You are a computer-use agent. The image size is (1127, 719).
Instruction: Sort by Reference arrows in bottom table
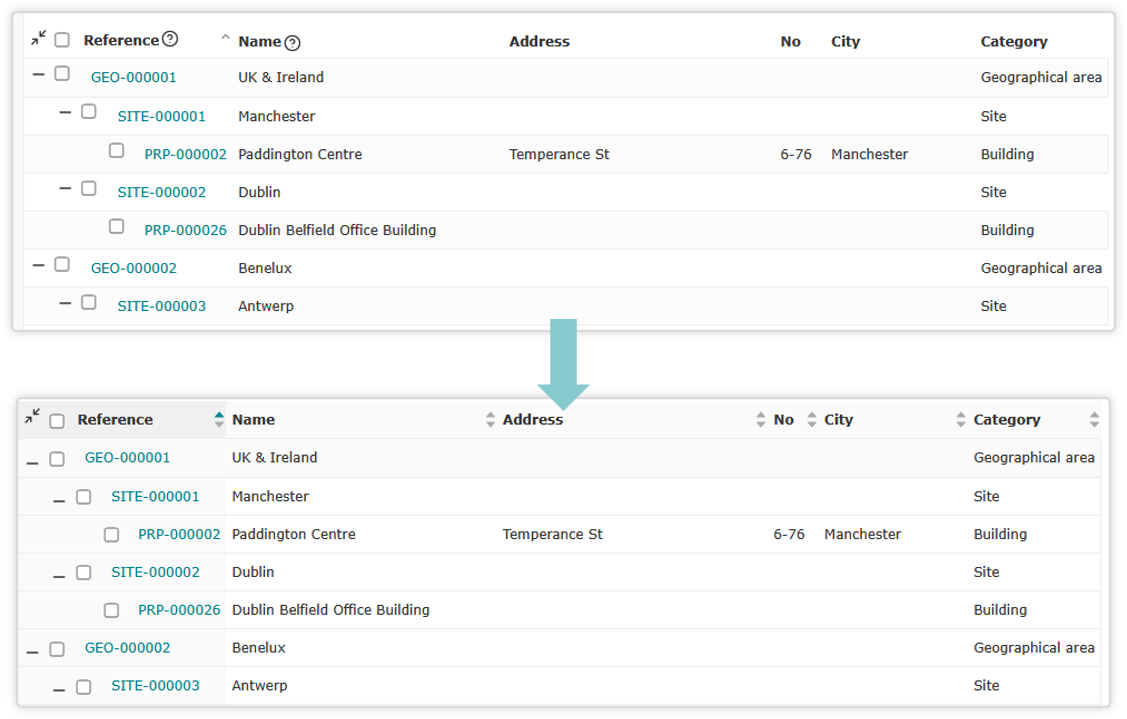[218, 419]
